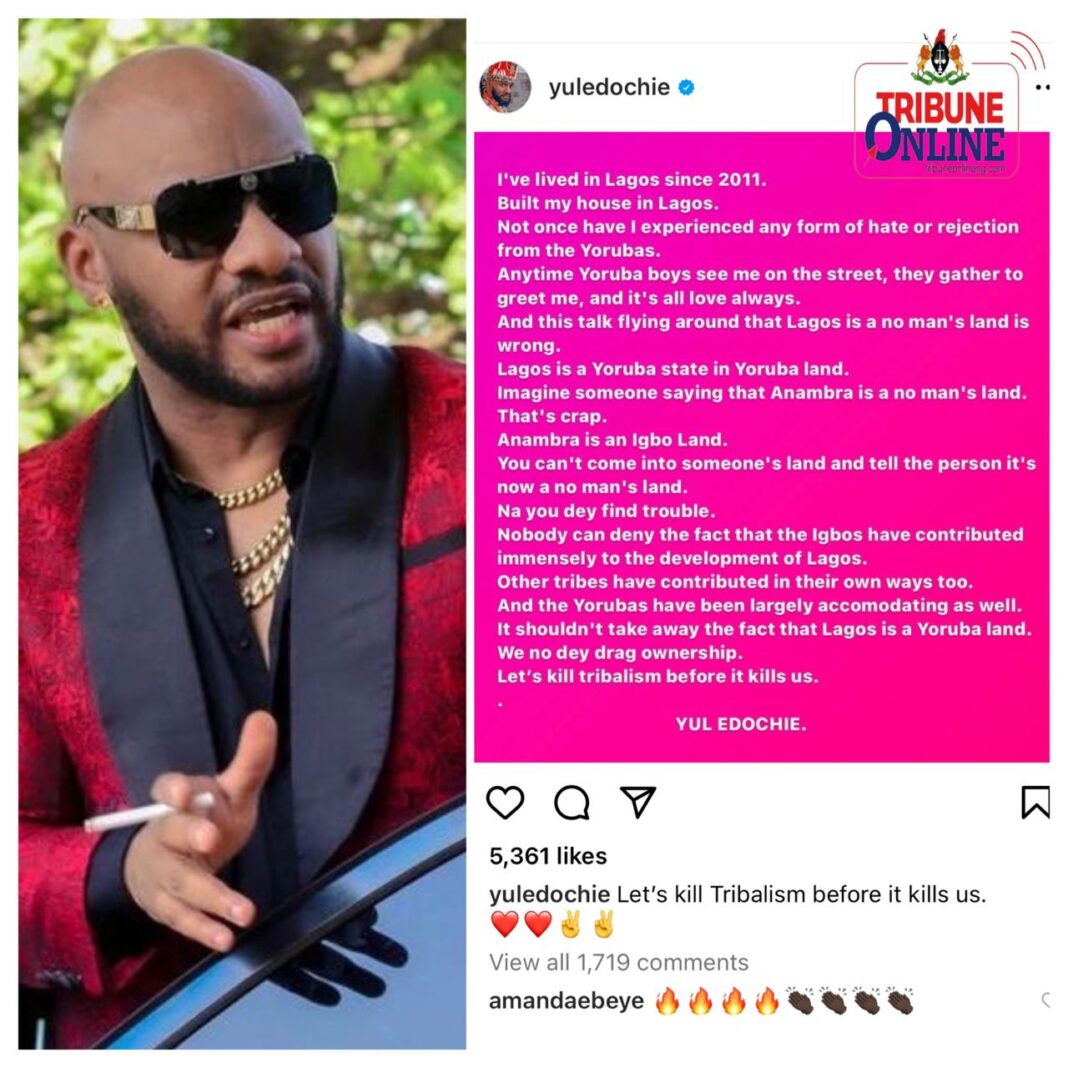This screenshot has height=1068, width=1068.
Task: Open comments via speech bubble icon
Action: pyautogui.click(x=571, y=802)
